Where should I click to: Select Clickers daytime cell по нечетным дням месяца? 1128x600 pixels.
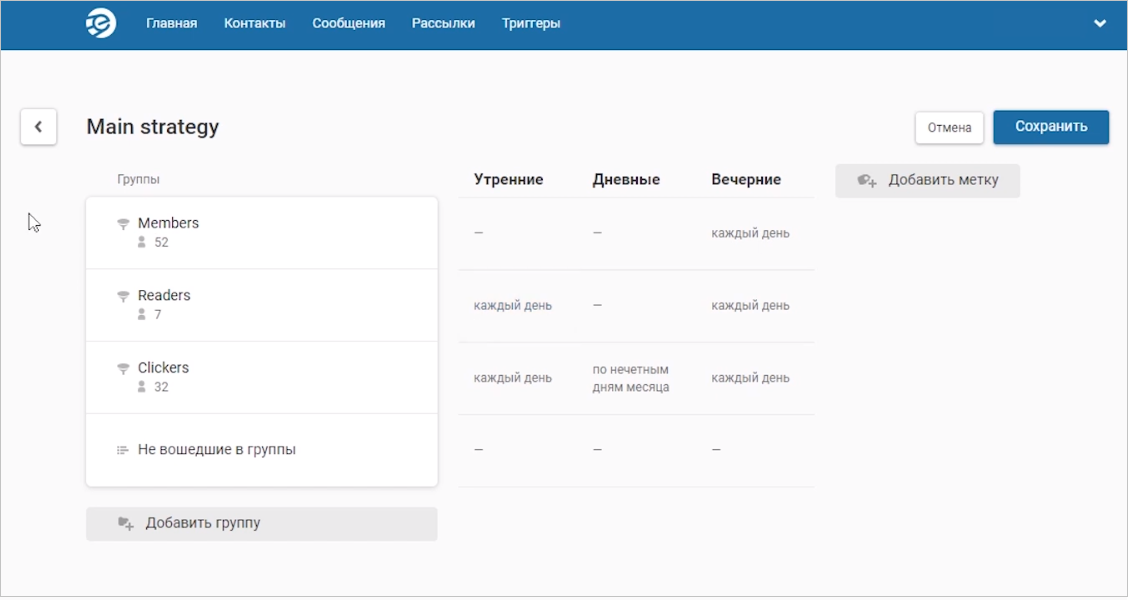[x=630, y=378]
